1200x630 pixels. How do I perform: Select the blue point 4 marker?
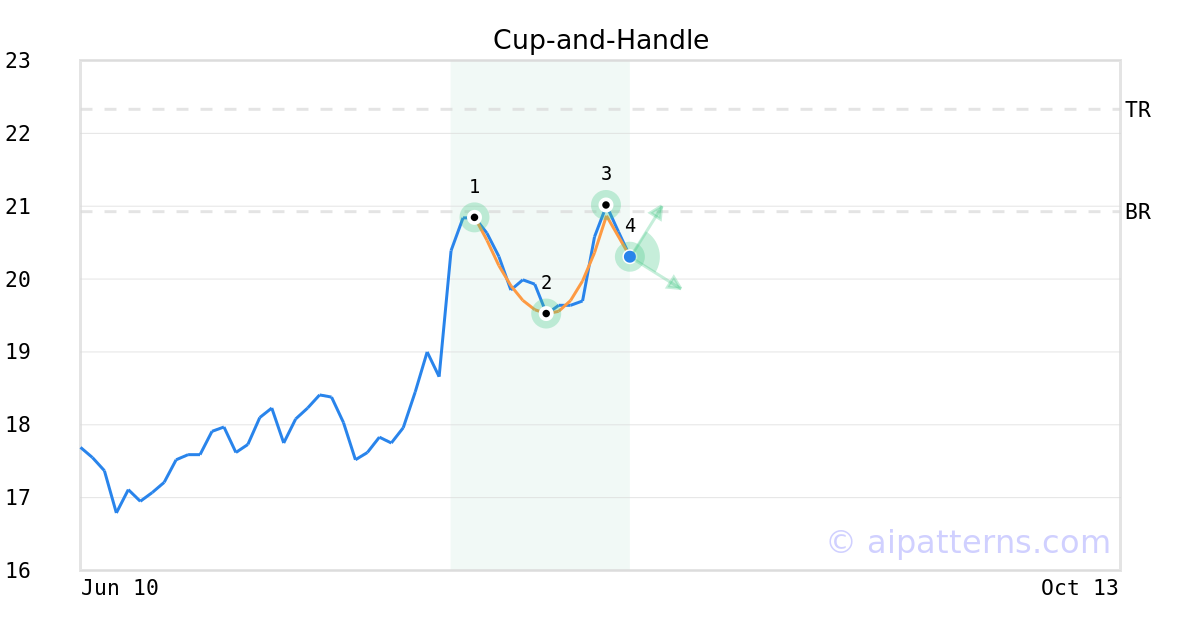[x=630, y=257]
